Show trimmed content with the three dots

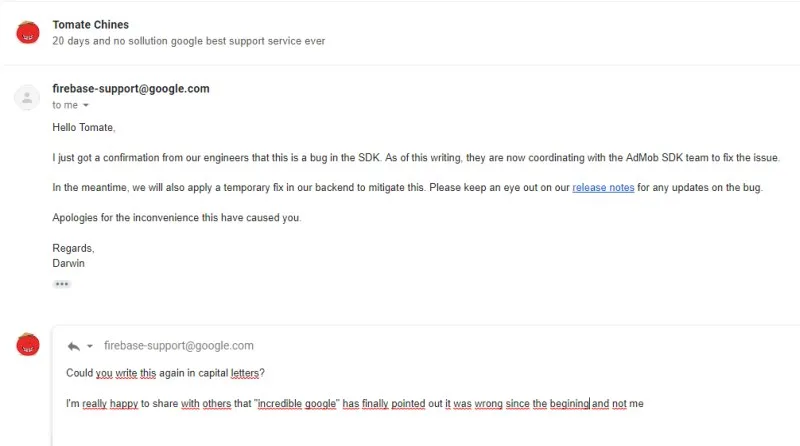pyautogui.click(x=62, y=284)
